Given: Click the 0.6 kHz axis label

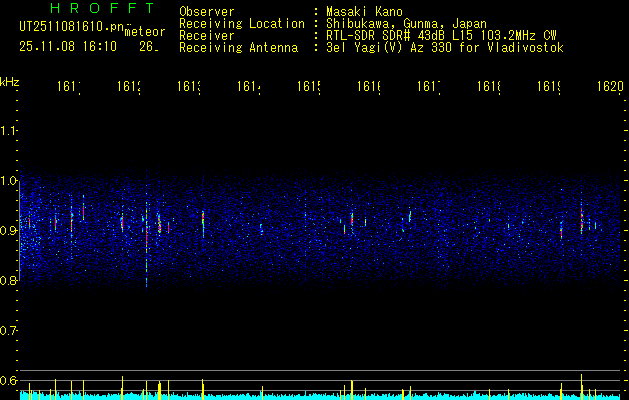Looking at the screenshot, I should (x=8, y=380).
